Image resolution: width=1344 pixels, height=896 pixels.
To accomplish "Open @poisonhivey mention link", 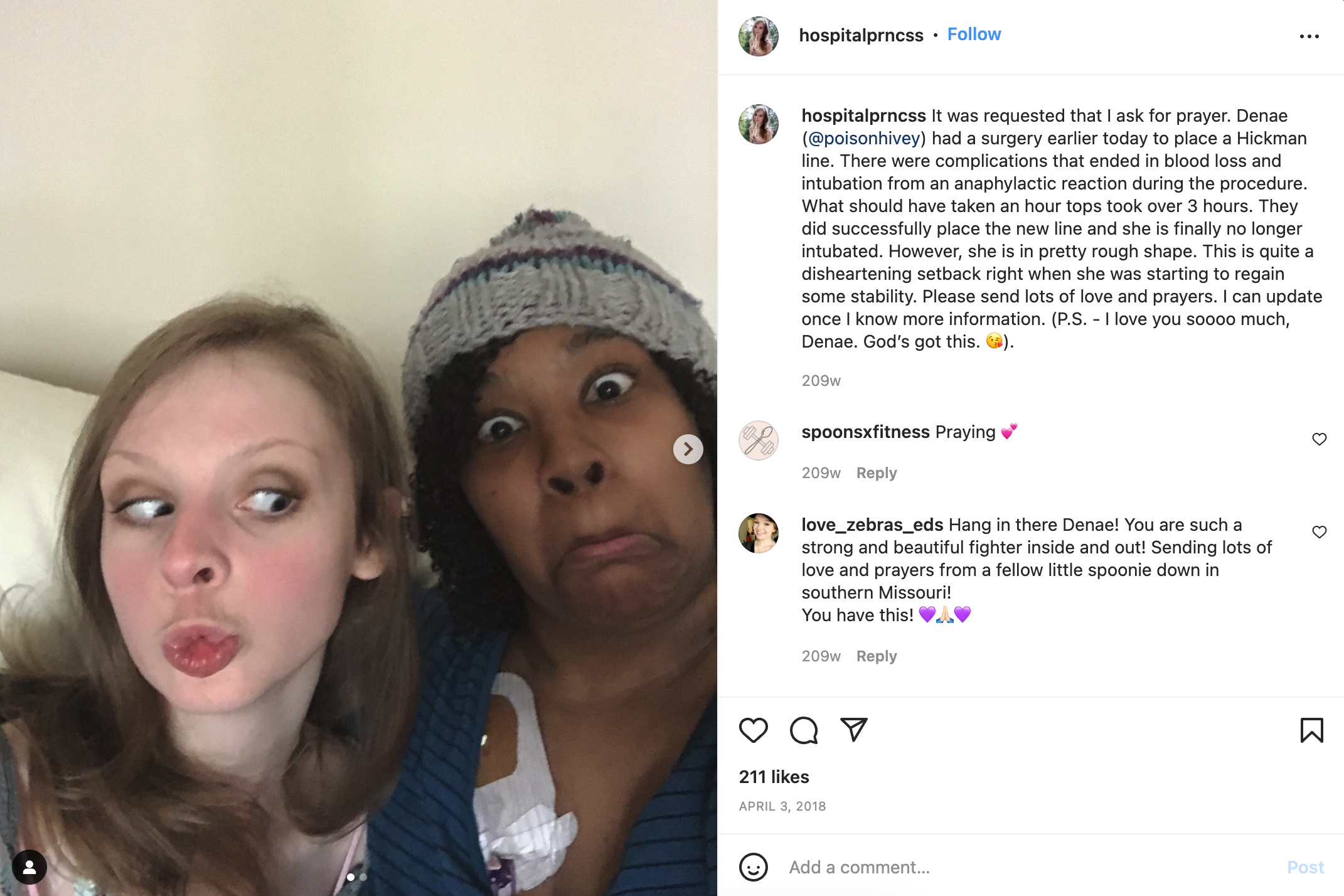I will tap(864, 138).
